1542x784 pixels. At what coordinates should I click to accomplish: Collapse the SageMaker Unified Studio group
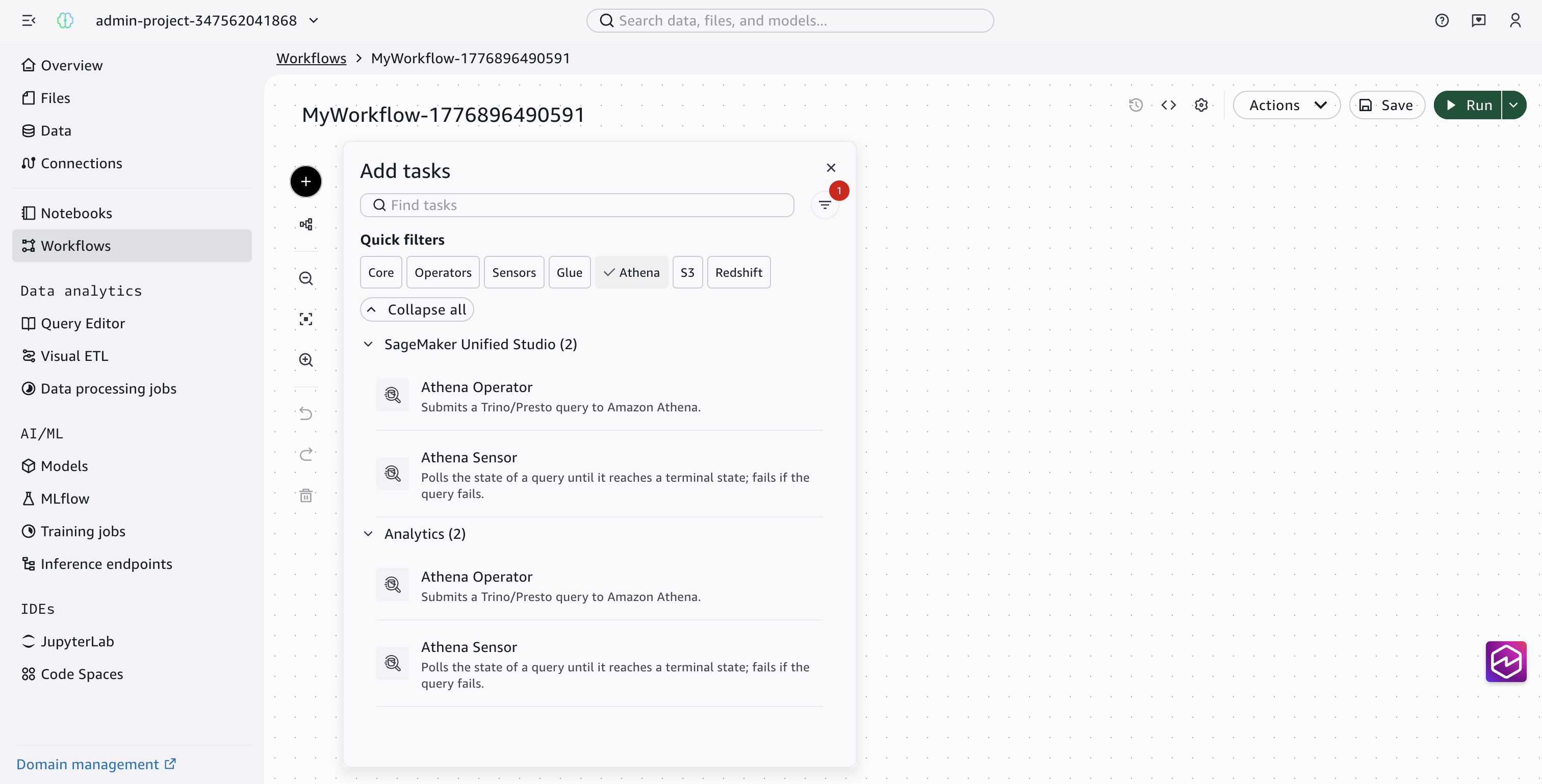click(368, 344)
